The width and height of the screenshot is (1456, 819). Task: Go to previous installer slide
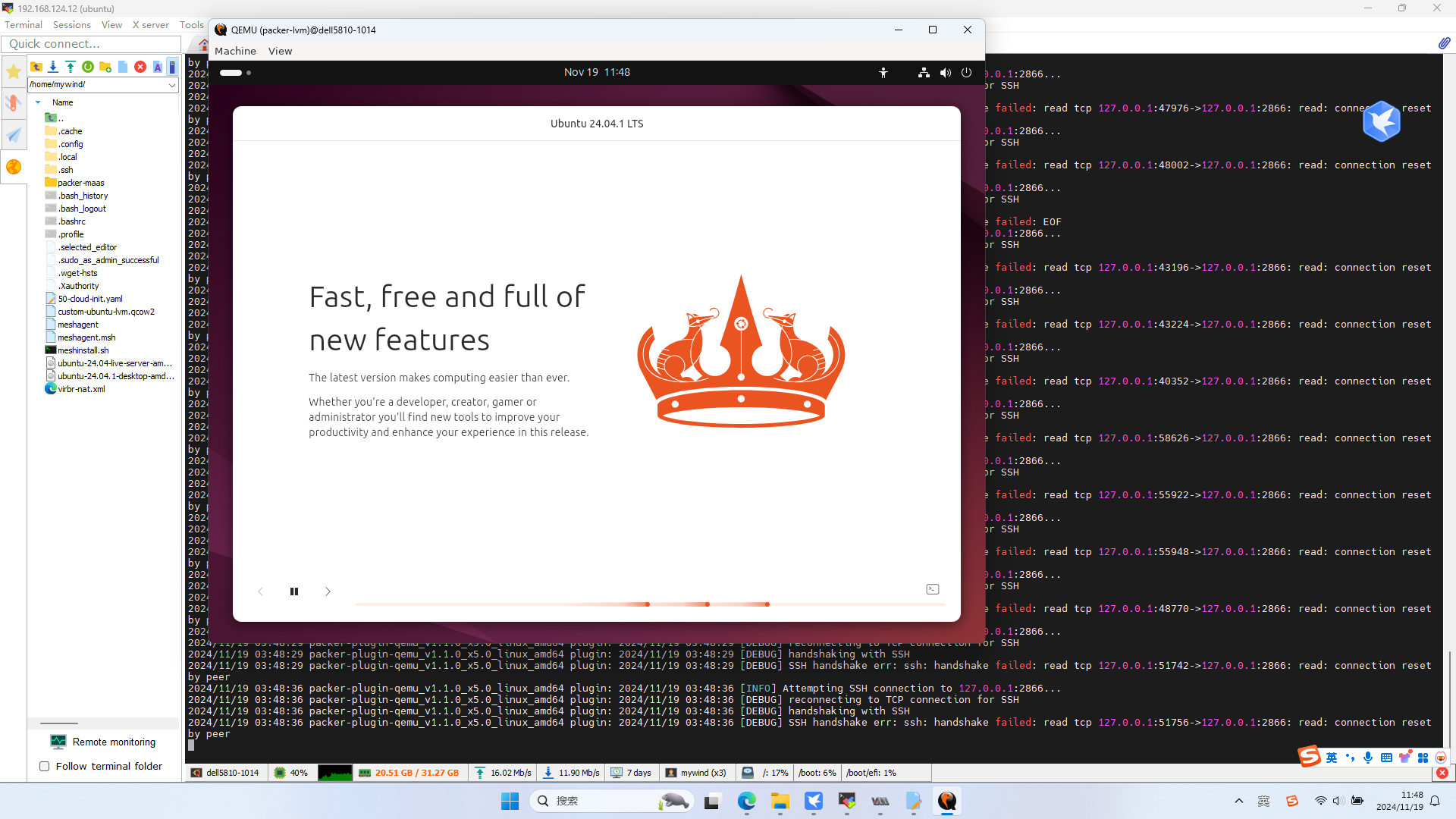(260, 591)
